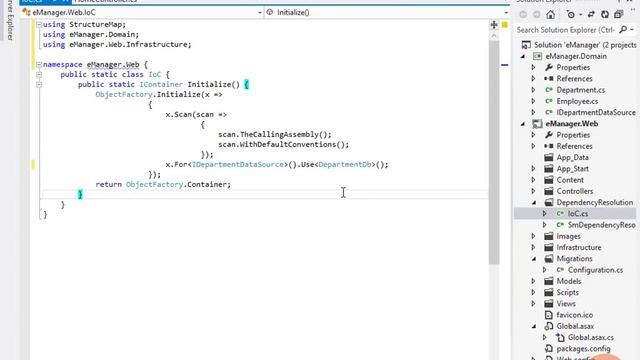Viewport: 640px width, 360px height.
Task: Open the Pending Changes Filter dropdown arrow
Action: 580,15
